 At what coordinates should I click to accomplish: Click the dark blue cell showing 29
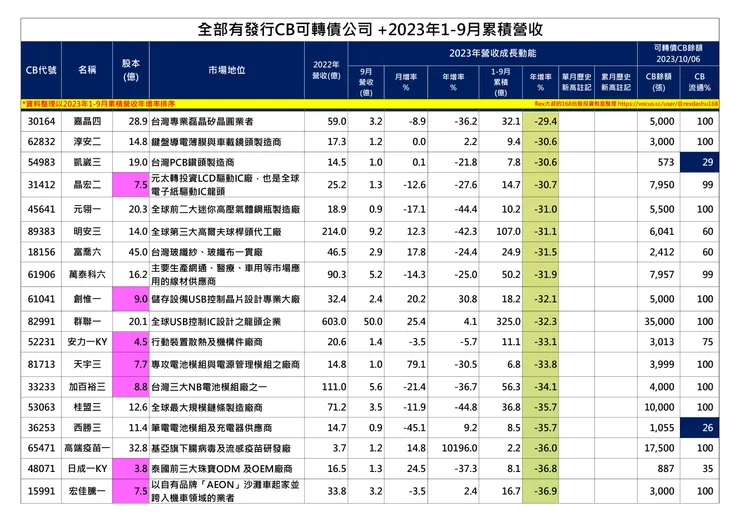(699, 162)
